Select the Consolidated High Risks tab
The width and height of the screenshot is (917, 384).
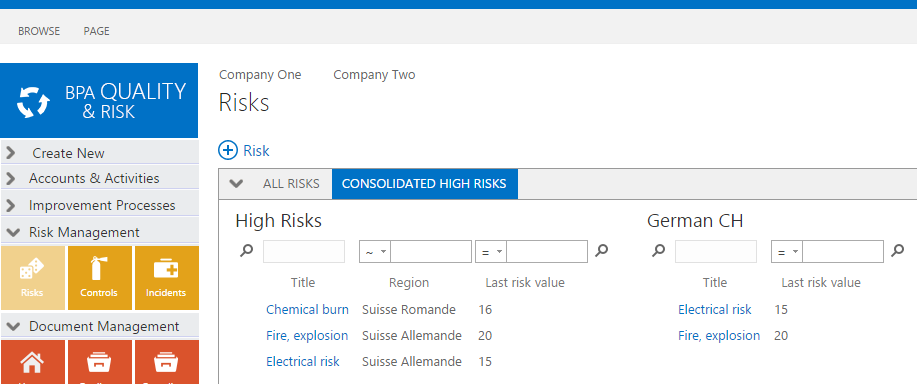(x=425, y=184)
